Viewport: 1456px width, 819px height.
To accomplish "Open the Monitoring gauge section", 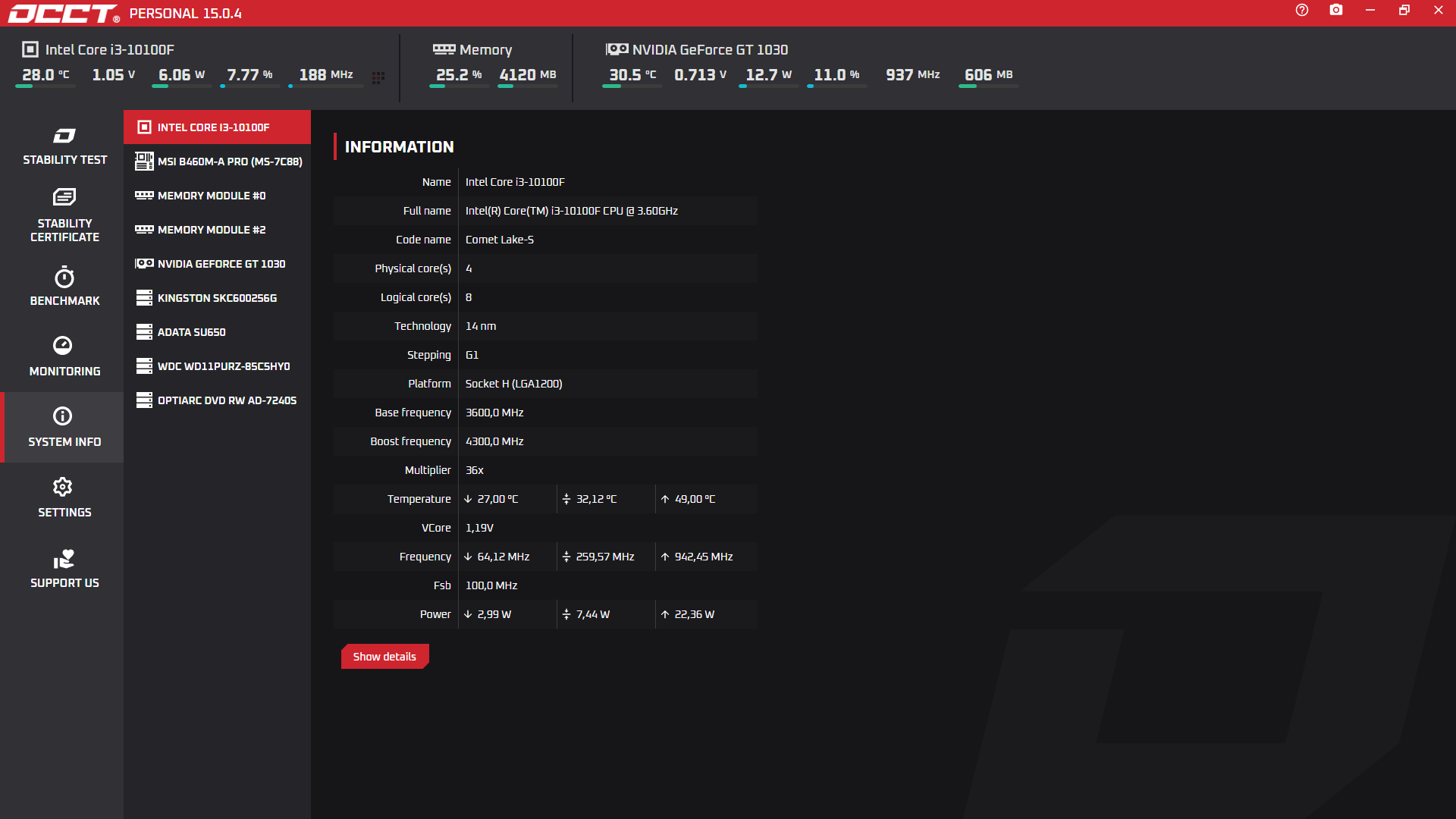I will click(64, 356).
